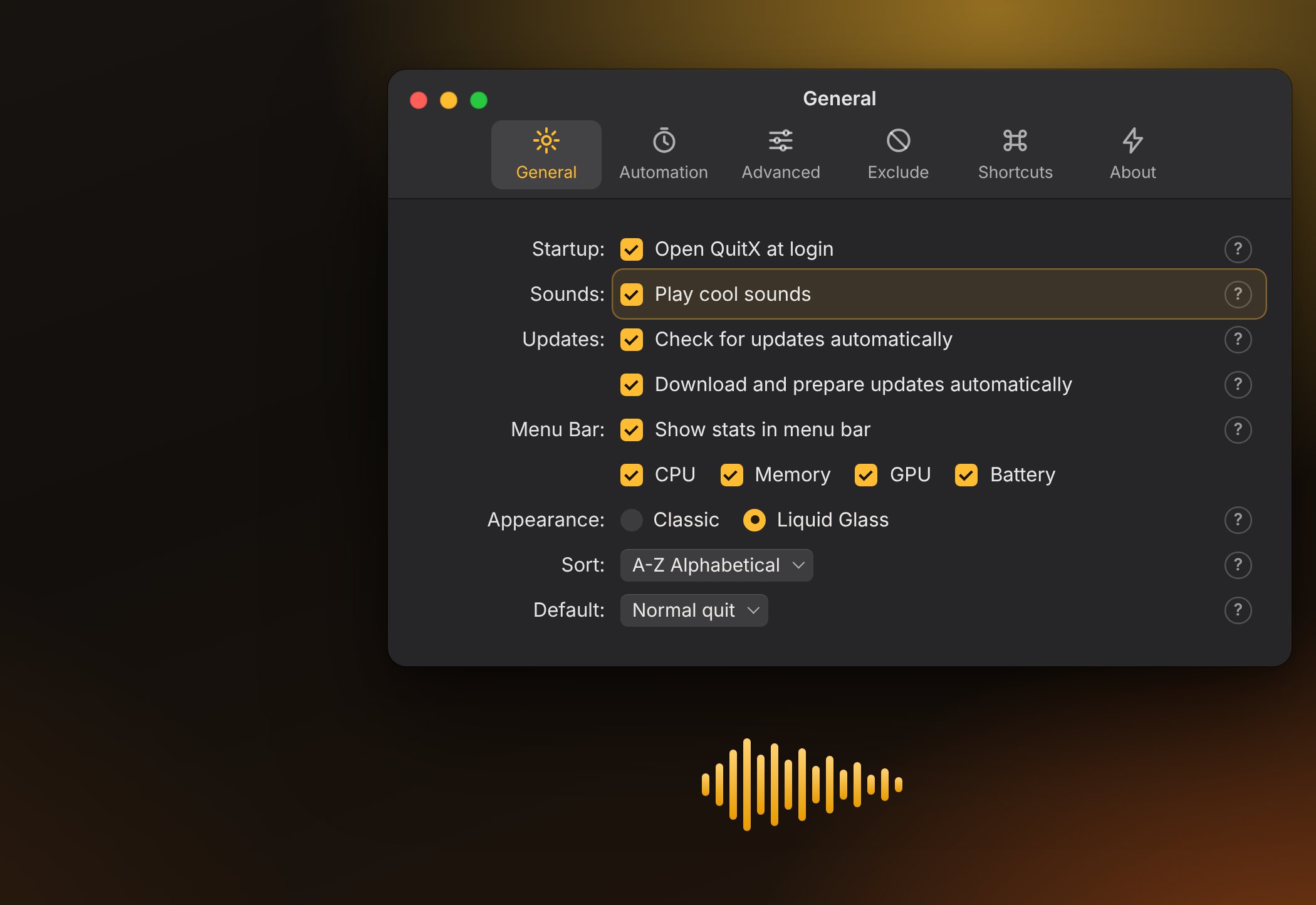The height and width of the screenshot is (905, 1316).
Task: Click help icon for Download and prepare updates
Action: coord(1238,384)
